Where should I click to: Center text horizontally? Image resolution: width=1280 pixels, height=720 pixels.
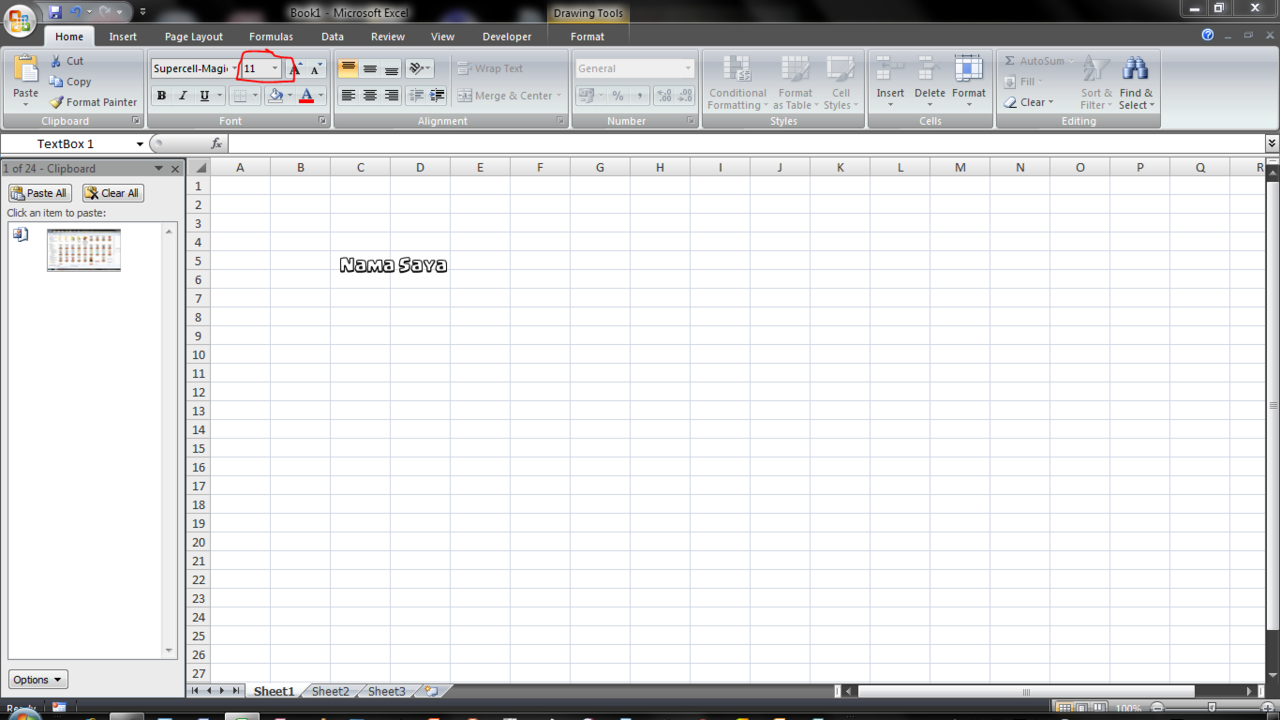click(370, 96)
